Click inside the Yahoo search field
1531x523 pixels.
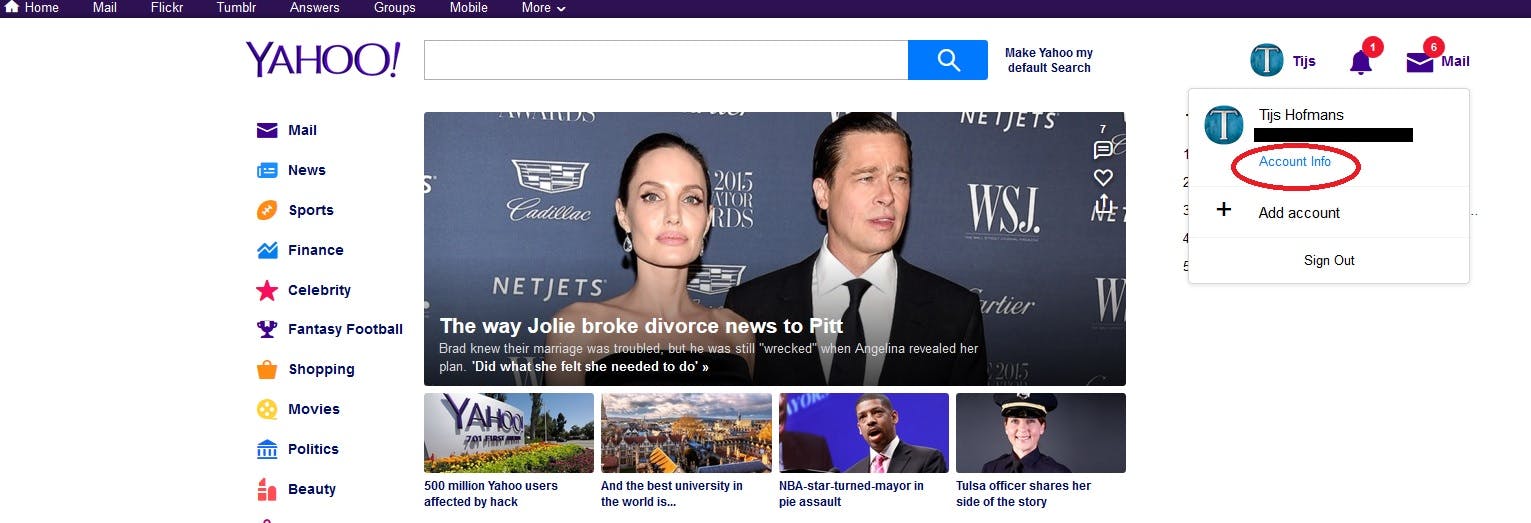pos(666,60)
